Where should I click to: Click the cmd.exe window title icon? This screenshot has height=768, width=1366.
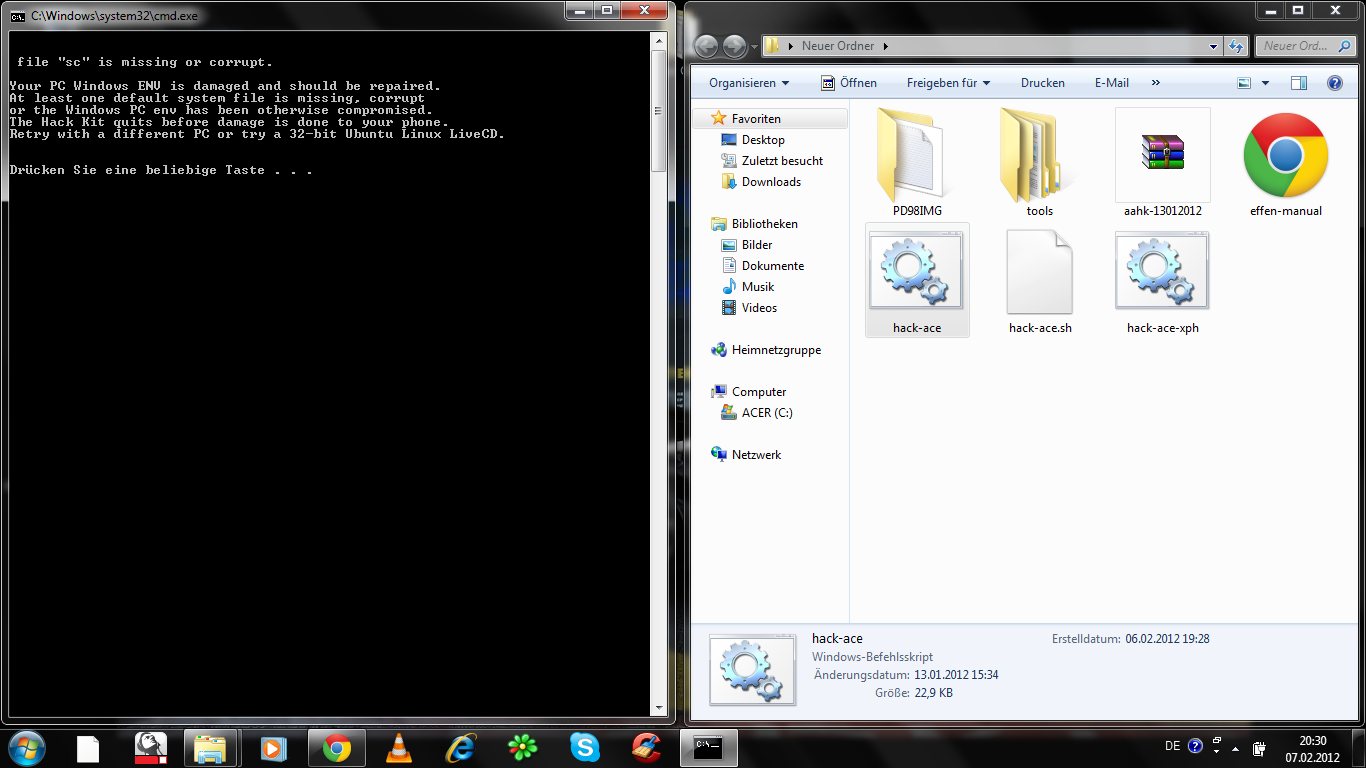[18, 16]
